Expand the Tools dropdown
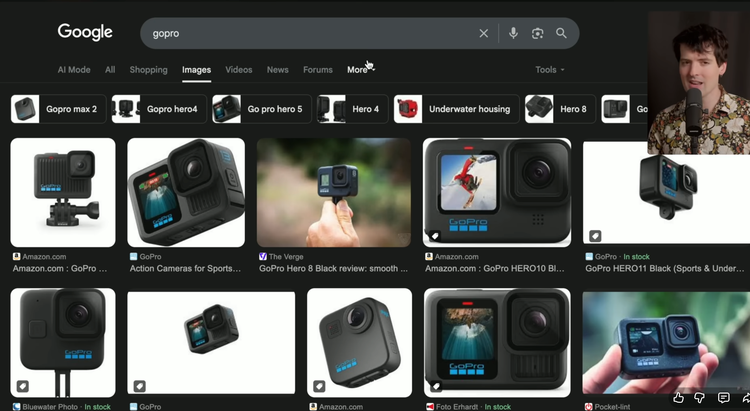Viewport: 750px width, 411px height. 549,70
